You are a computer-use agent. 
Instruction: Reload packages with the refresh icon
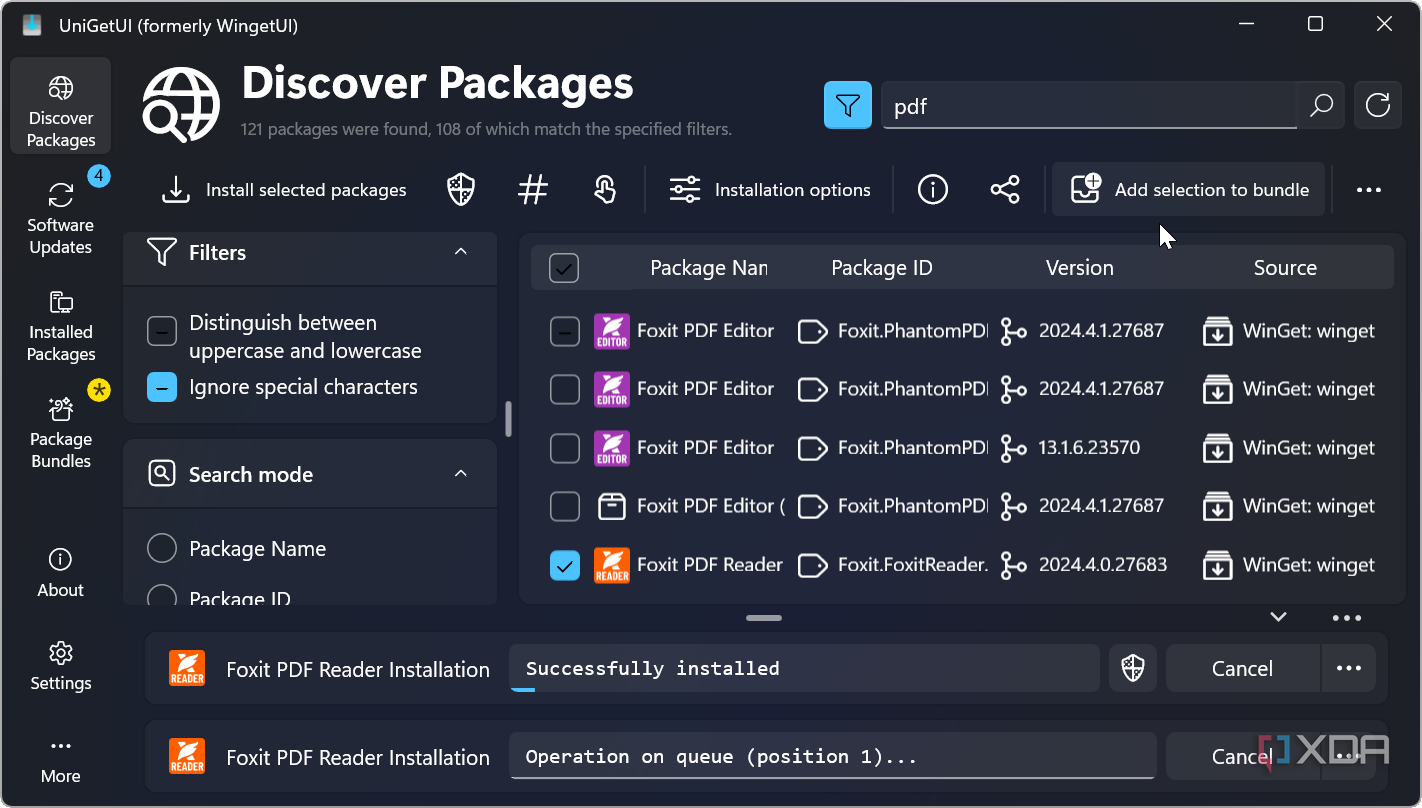click(1378, 105)
